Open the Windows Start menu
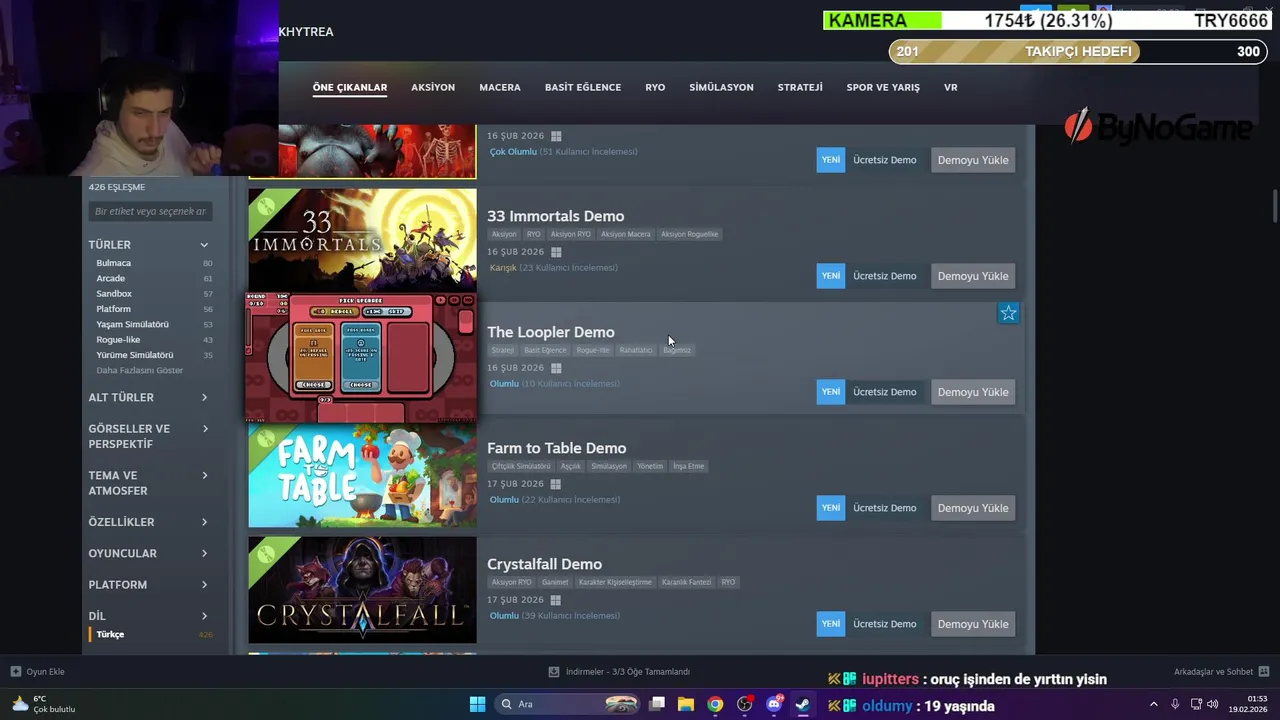The height and width of the screenshot is (720, 1280). (478, 704)
